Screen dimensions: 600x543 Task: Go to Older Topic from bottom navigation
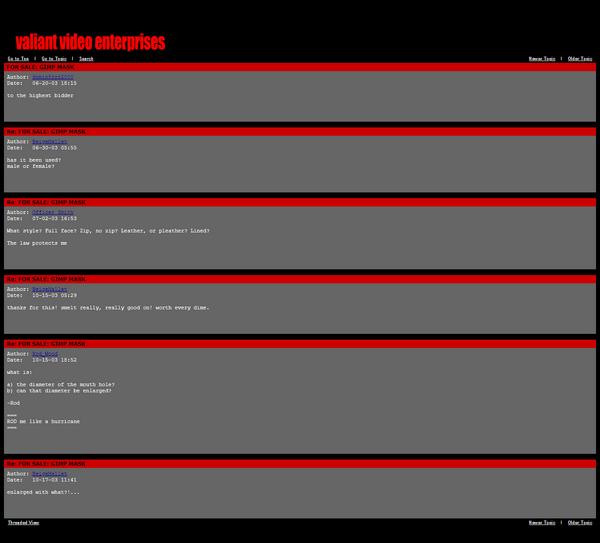(580, 522)
